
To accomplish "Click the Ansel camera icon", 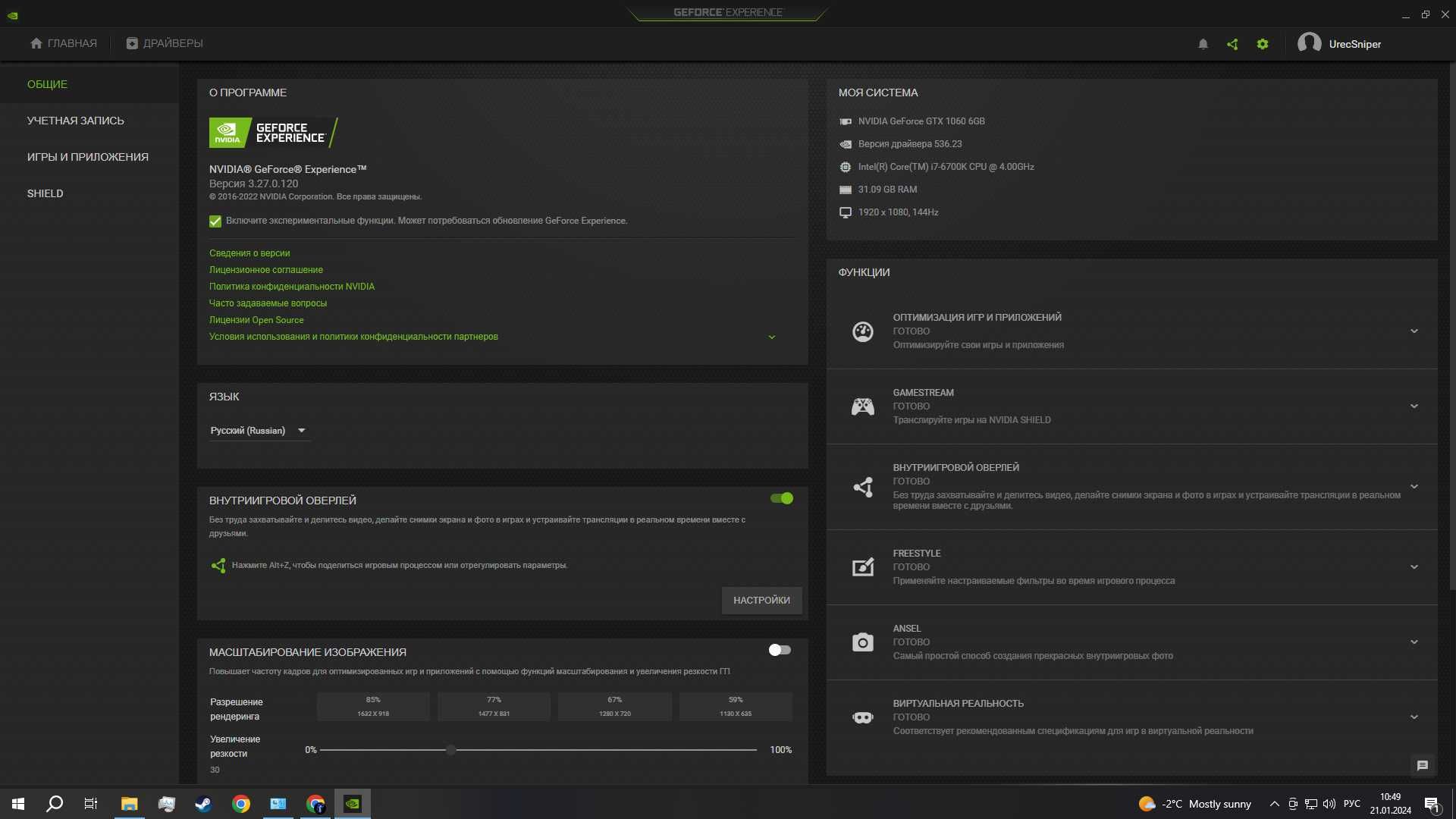I will [863, 642].
